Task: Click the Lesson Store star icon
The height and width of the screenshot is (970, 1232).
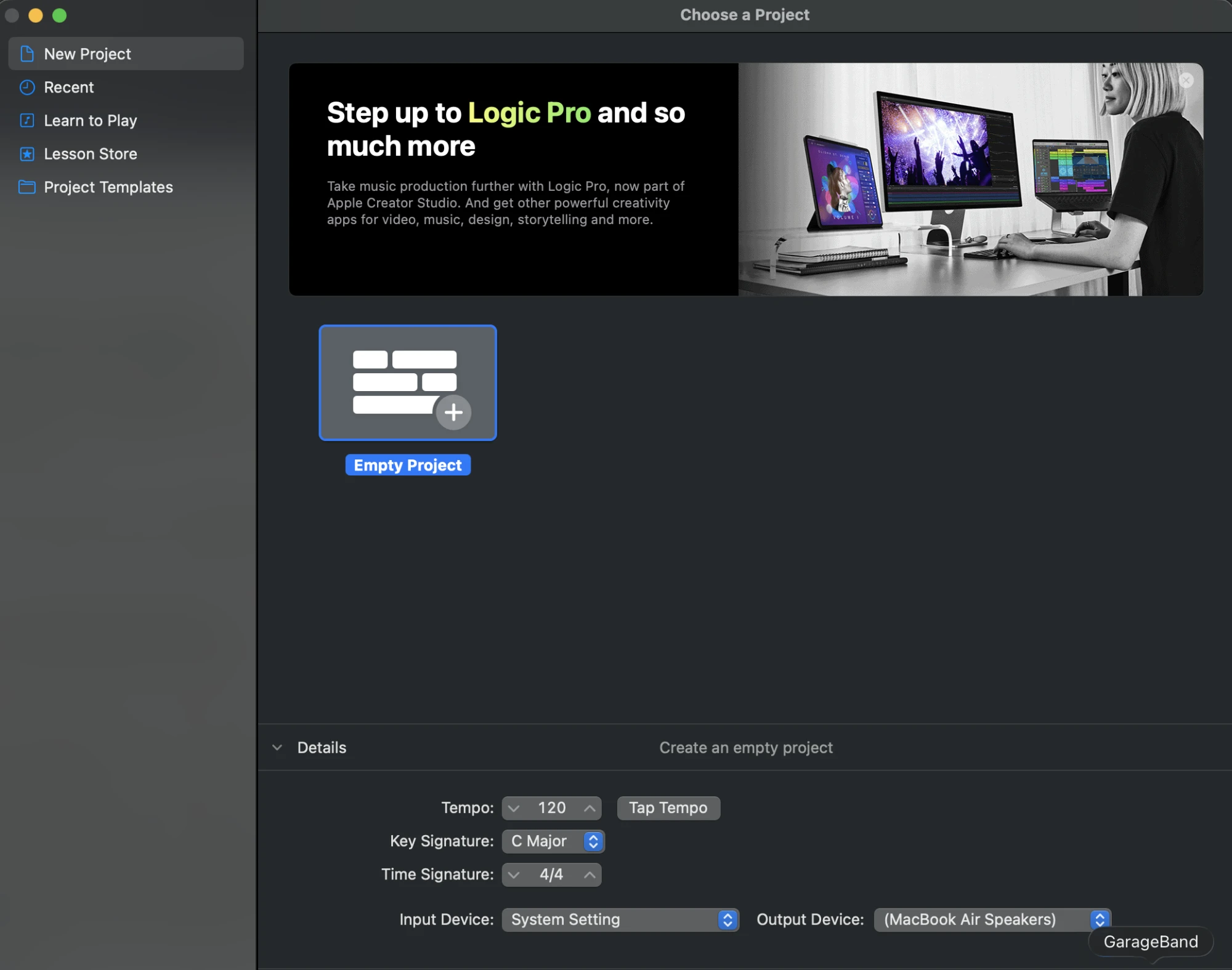Action: click(27, 153)
